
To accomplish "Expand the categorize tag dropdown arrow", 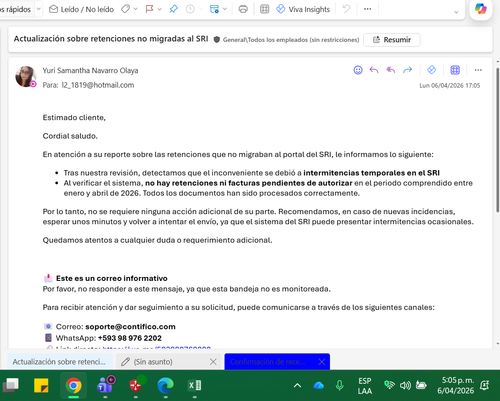I will pos(136,9).
